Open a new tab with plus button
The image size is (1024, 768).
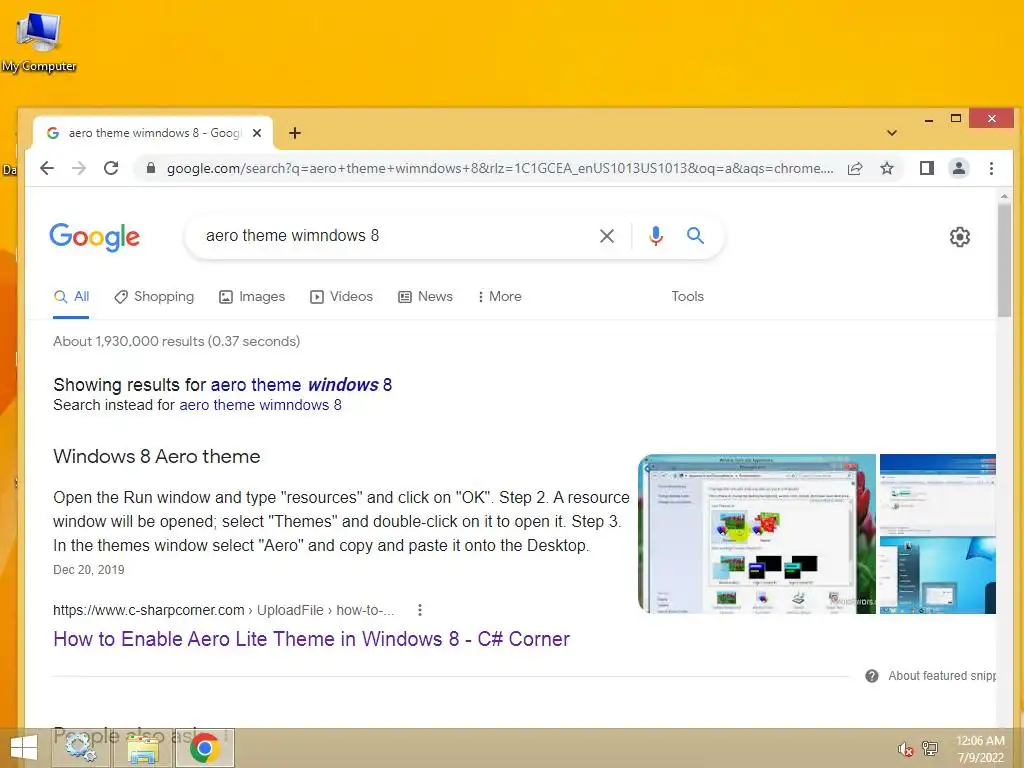pyautogui.click(x=295, y=133)
